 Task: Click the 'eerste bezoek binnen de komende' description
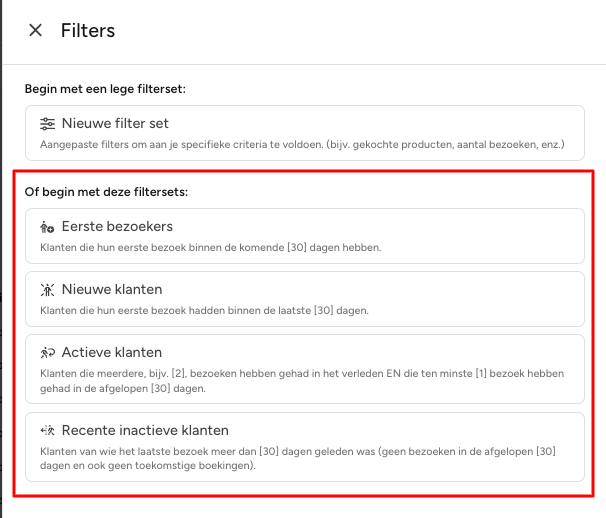pos(210,248)
